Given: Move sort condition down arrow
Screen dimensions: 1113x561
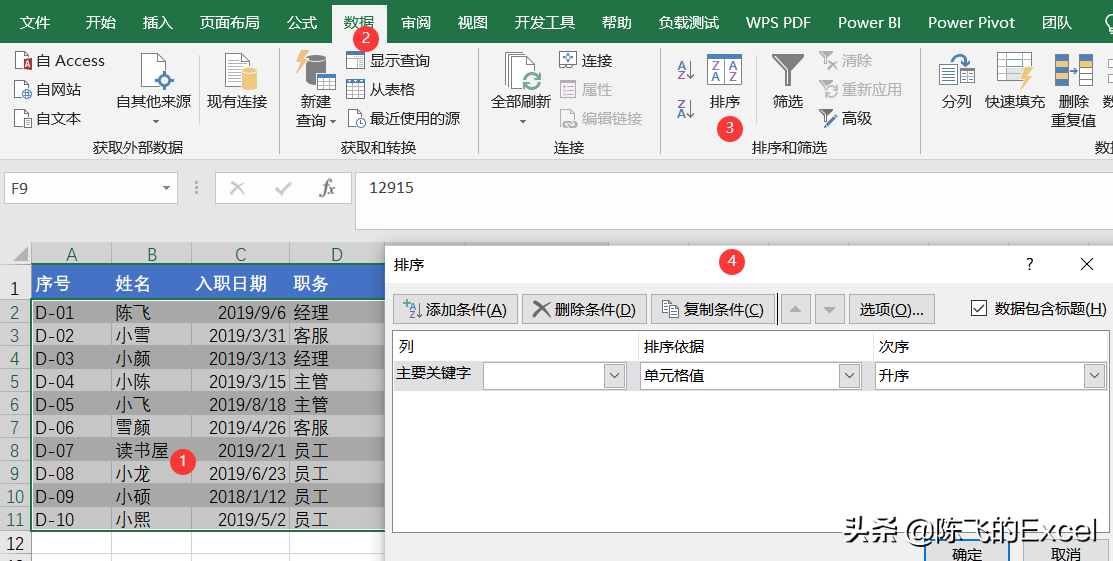Looking at the screenshot, I should [830, 310].
